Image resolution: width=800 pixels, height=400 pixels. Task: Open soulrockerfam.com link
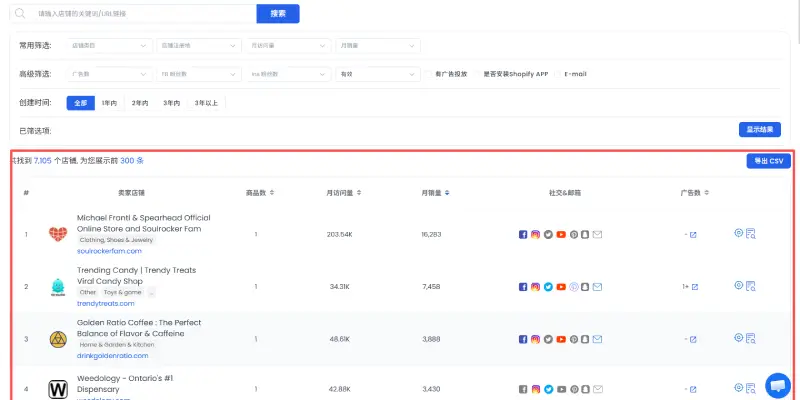(109, 251)
